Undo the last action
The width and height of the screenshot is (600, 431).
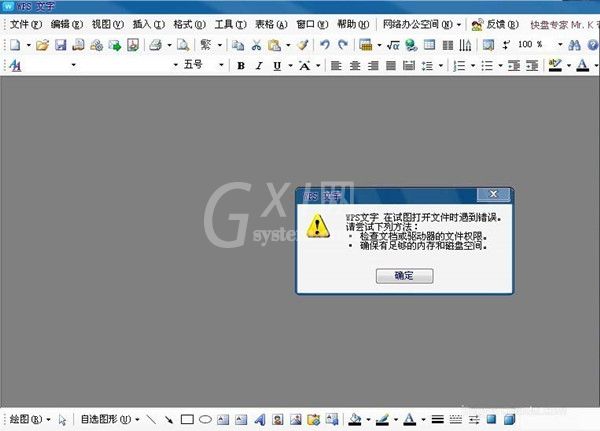(325, 45)
